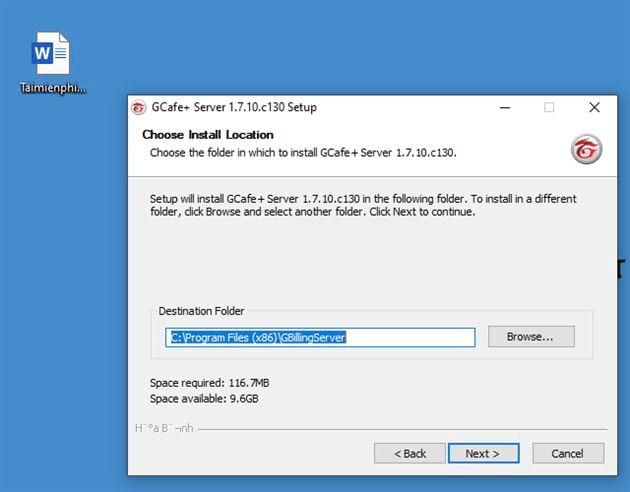This screenshot has height=492, width=630.
Task: Click the Garena logo in installer header
Action: coord(585,149)
